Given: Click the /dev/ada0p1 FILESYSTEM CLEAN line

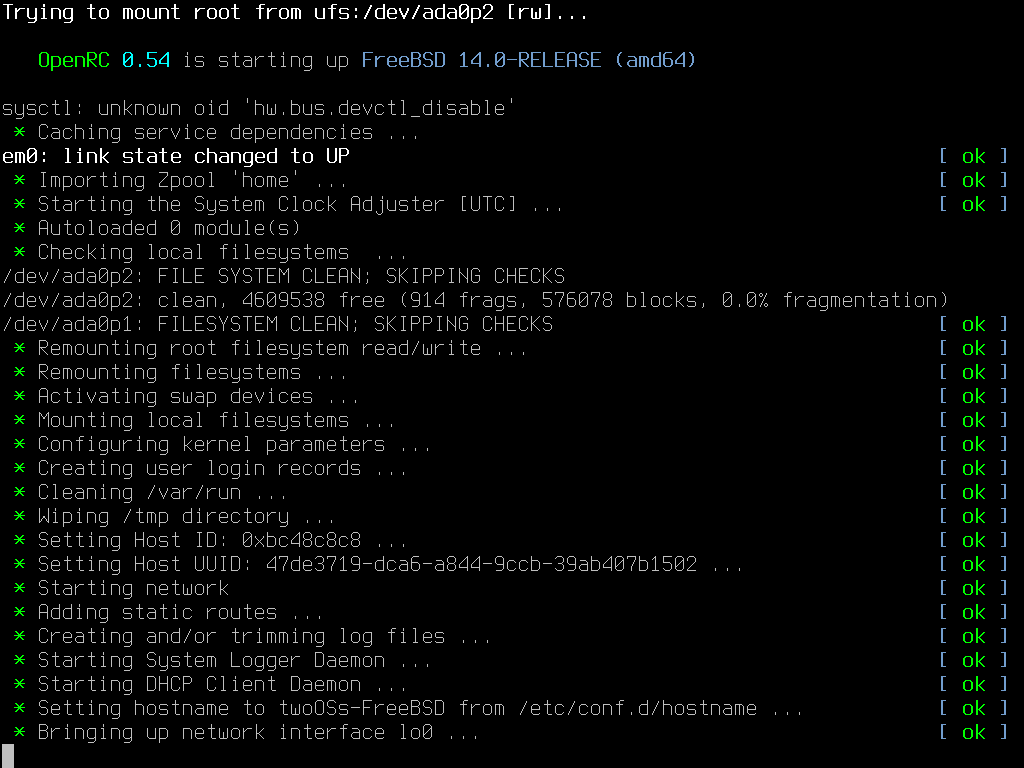Looking at the screenshot, I should [x=278, y=324].
